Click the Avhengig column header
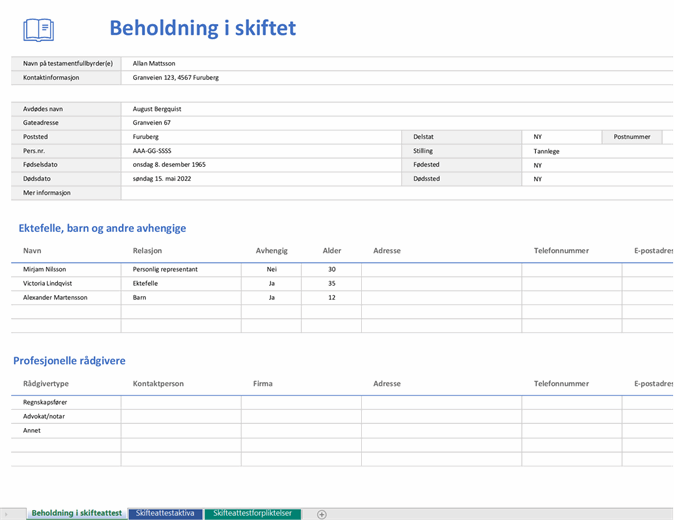This screenshot has width=675, height=520. coord(272,251)
